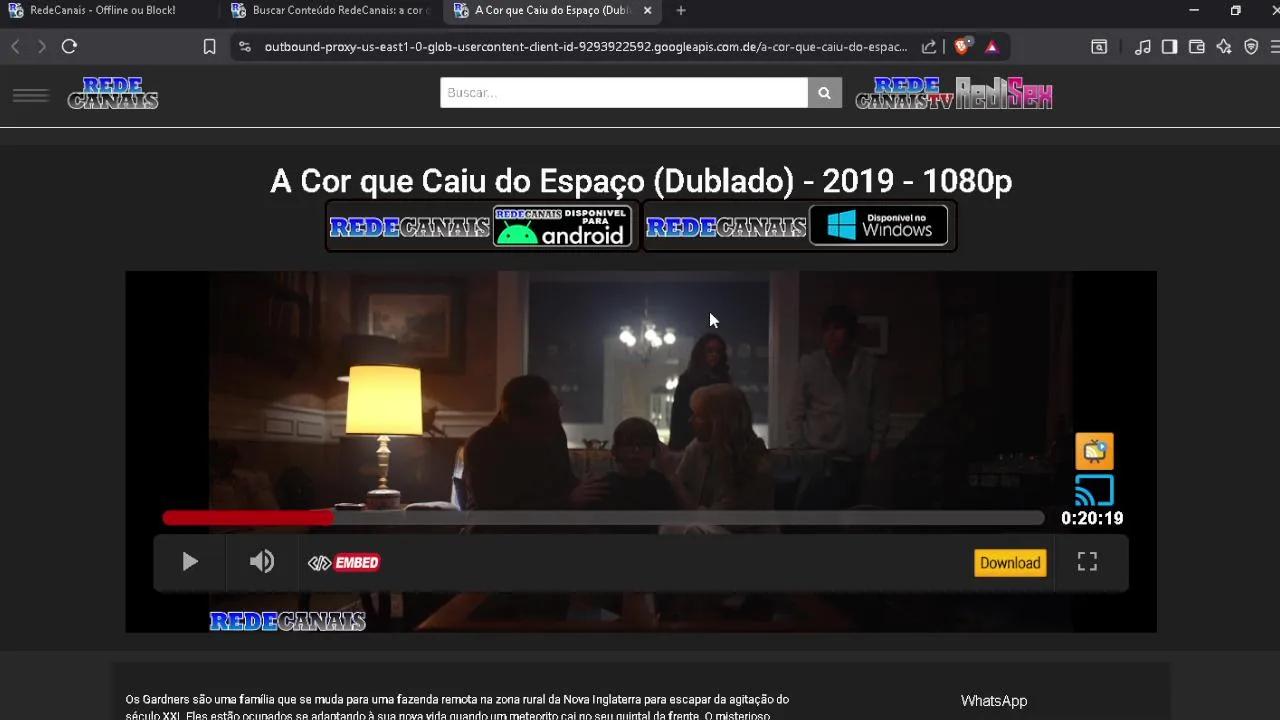The height and width of the screenshot is (720, 1280).
Task: Switch to Buscar Conteúdo RedeCanais tab
Action: [330, 11]
